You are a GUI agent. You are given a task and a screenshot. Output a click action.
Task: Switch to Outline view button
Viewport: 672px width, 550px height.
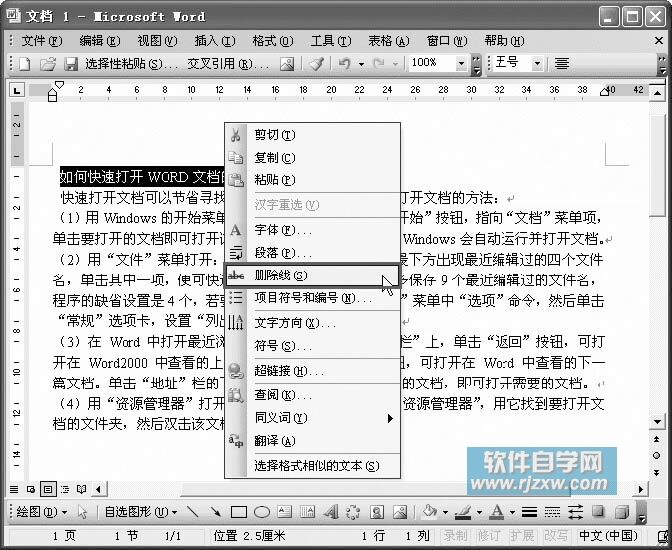(x=65, y=489)
